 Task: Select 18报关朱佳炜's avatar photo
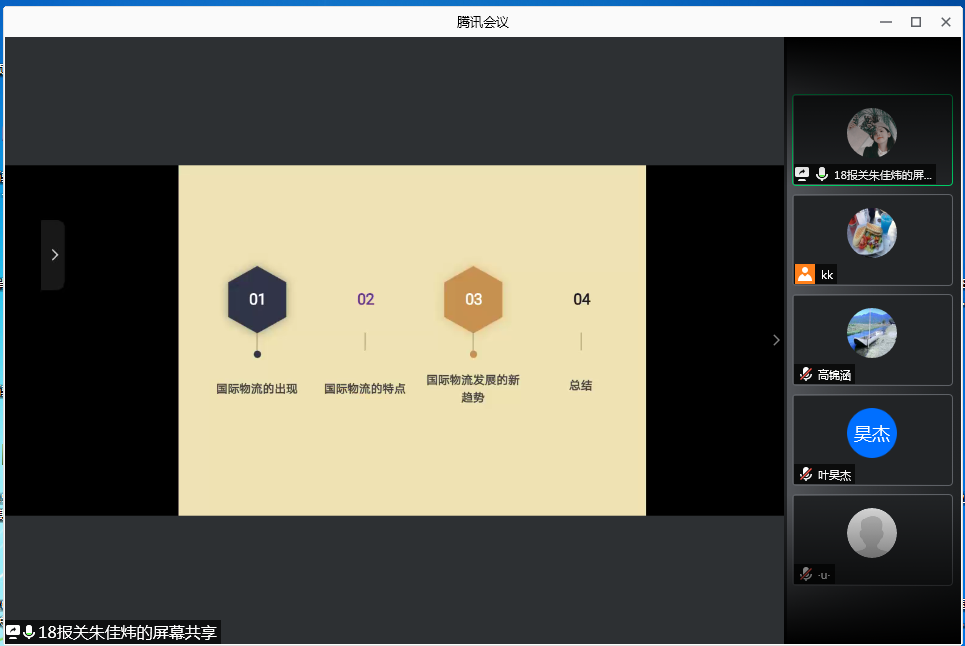coord(871,133)
